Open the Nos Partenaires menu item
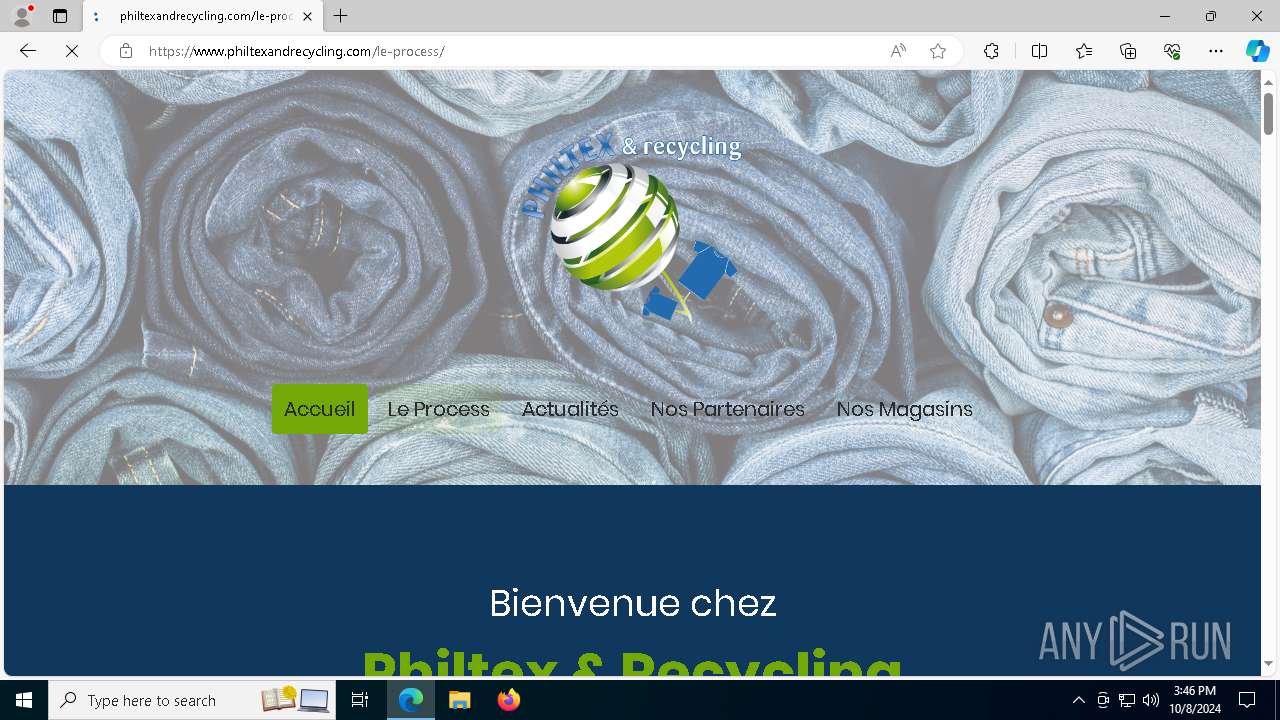The height and width of the screenshot is (720, 1280). 727,409
